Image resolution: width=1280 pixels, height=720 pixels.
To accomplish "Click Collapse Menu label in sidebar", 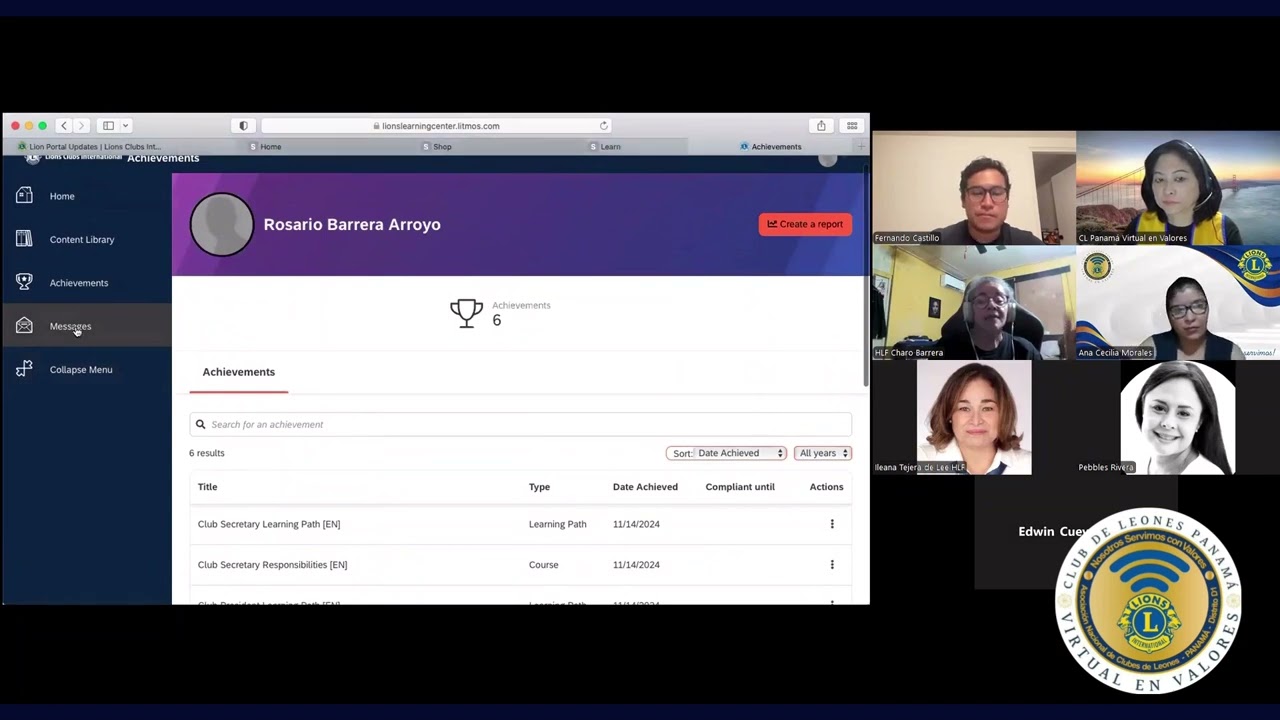I will pos(81,370).
